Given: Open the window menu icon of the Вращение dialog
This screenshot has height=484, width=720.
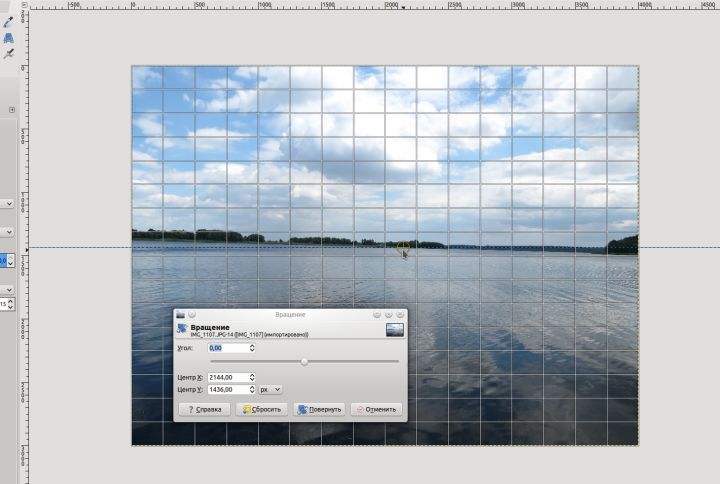Looking at the screenshot, I should click(180, 314).
